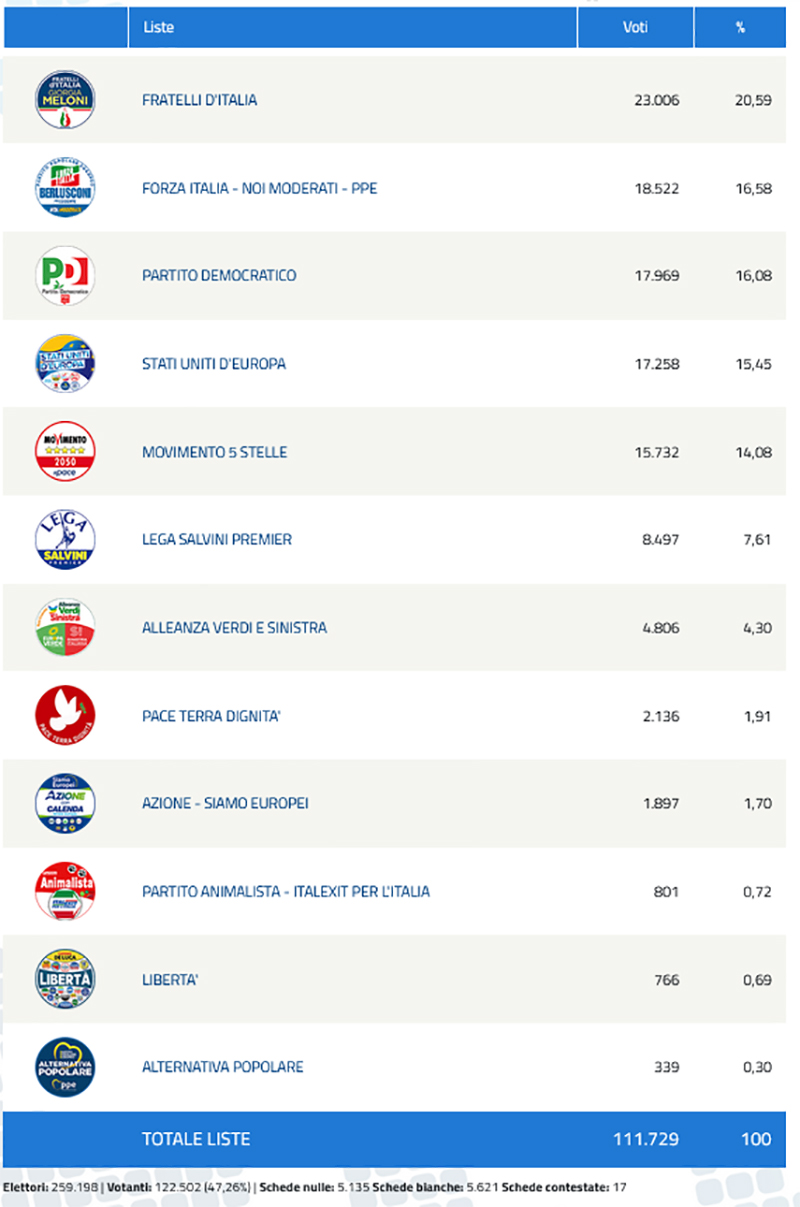Image resolution: width=800 pixels, height=1207 pixels.
Task: Open the MOVIMENTO 5 STELLE list name
Action: pos(214,452)
